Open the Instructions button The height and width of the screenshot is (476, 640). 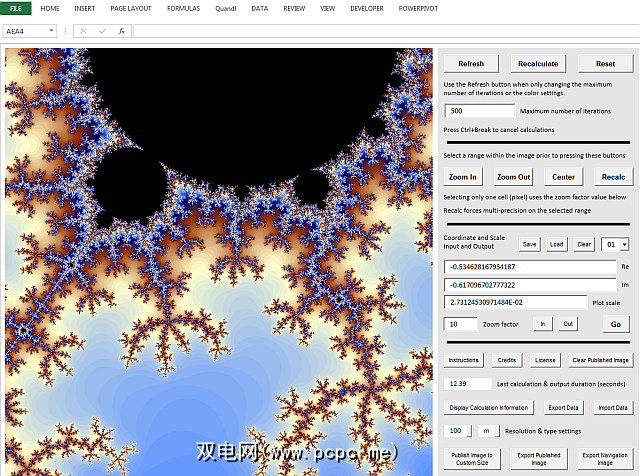coord(463,360)
